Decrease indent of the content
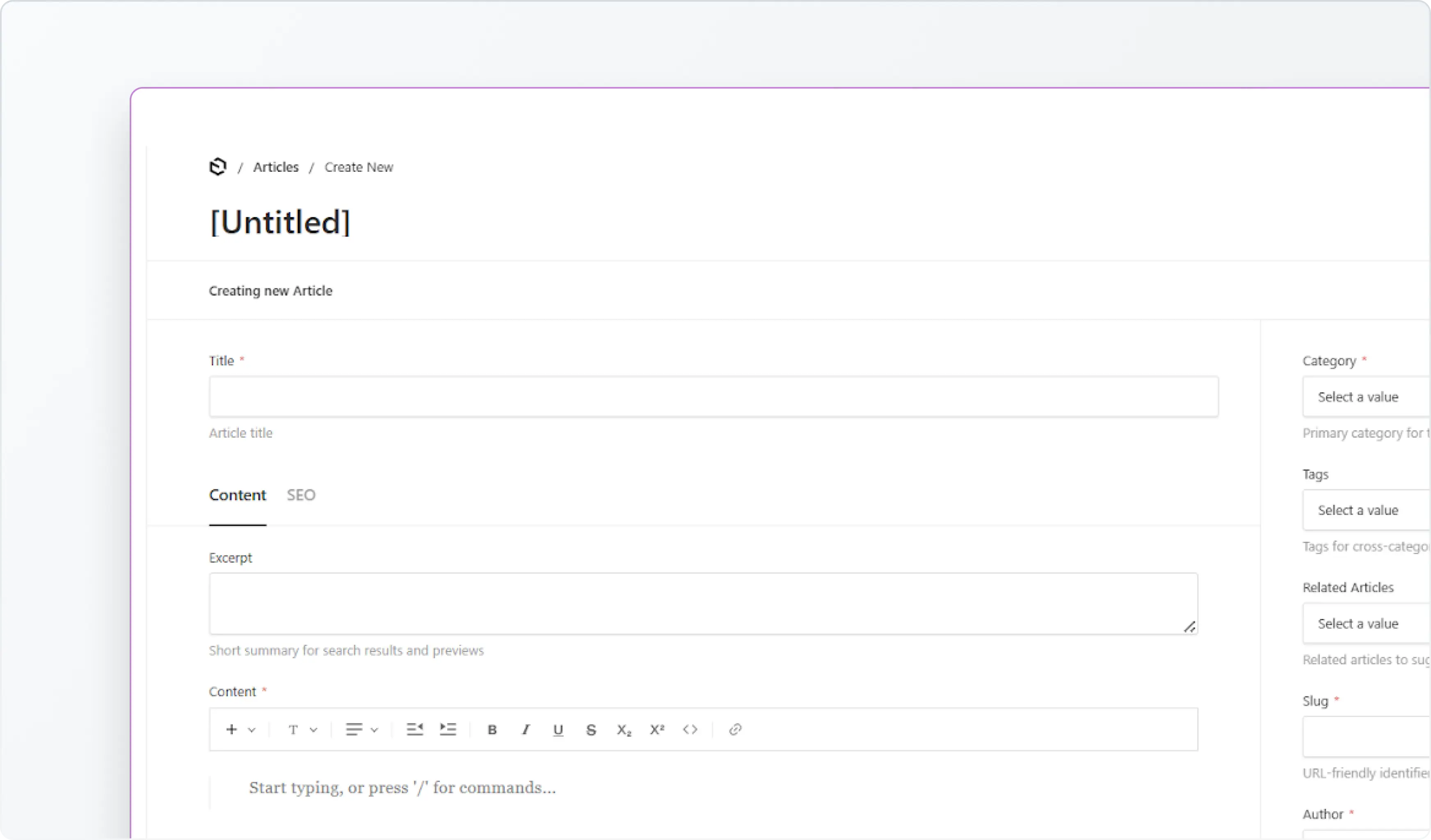The height and width of the screenshot is (840, 1431). (414, 729)
